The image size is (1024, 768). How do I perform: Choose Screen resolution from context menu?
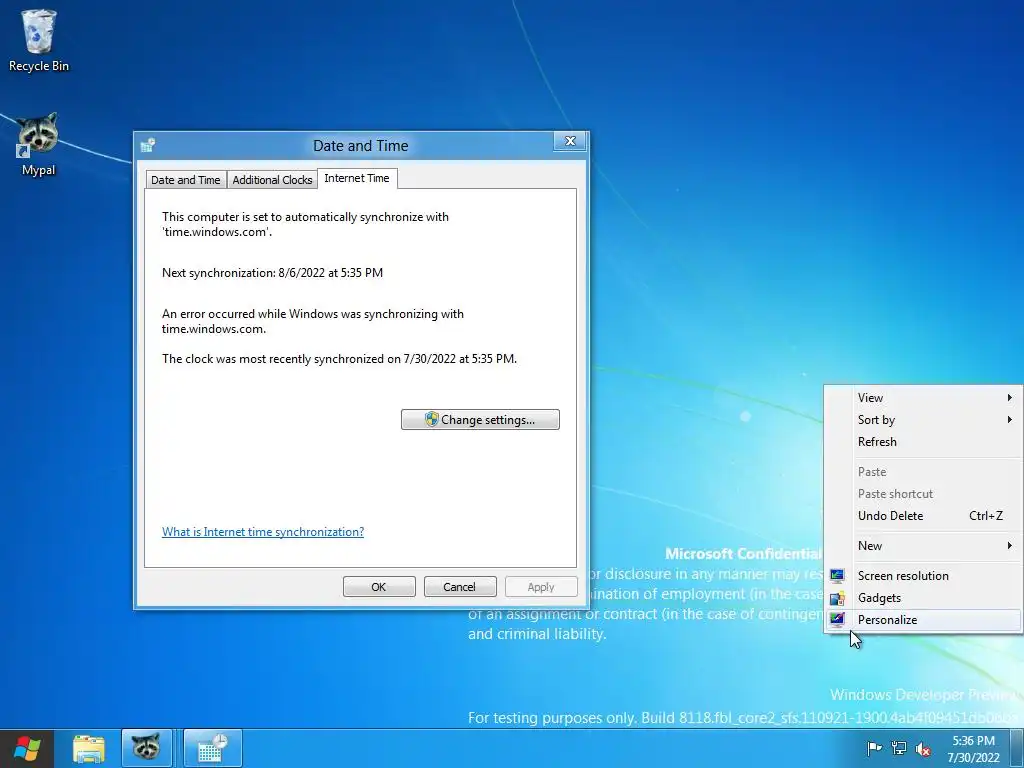pyautogui.click(x=922, y=576)
